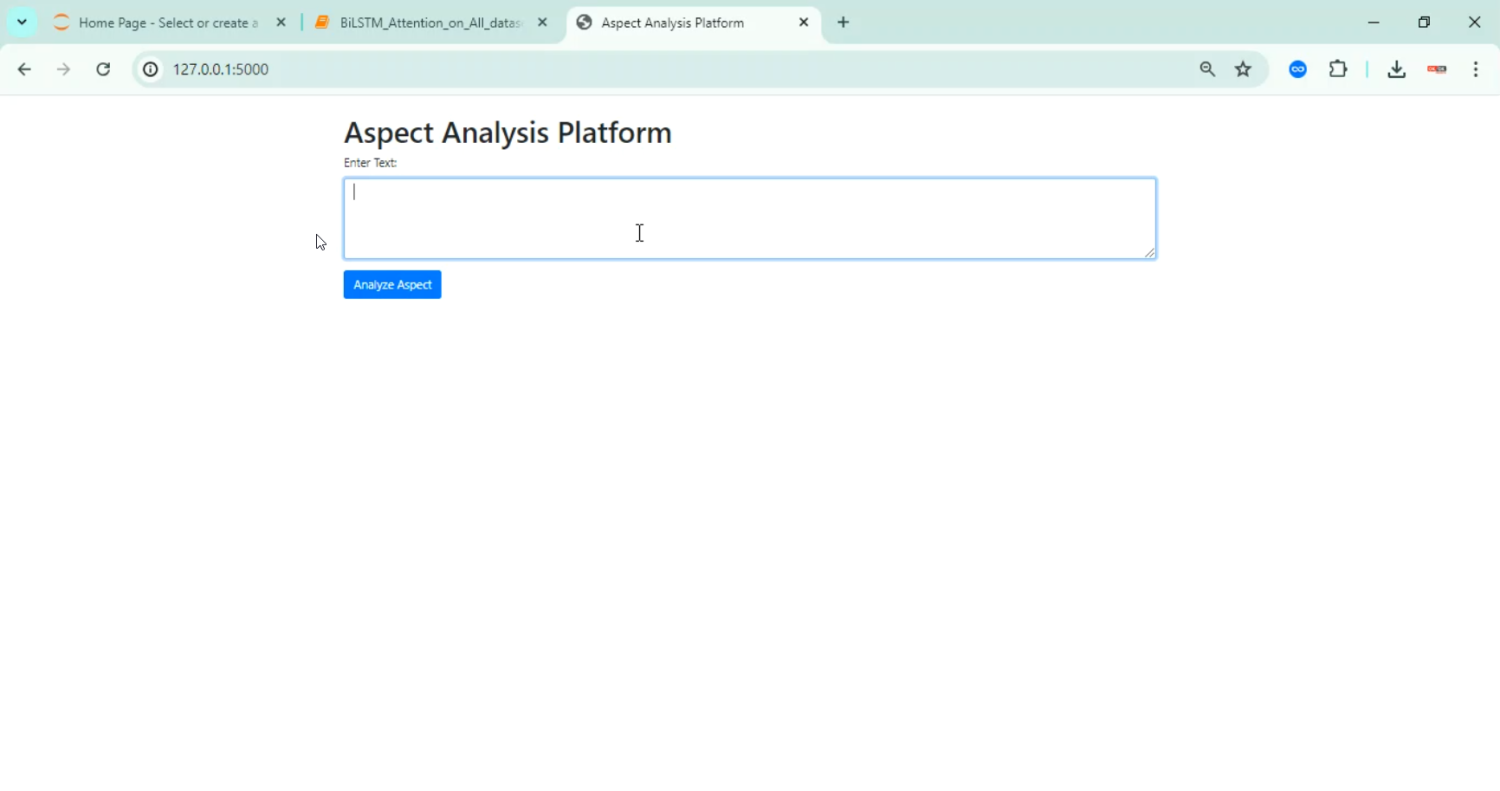
Task: Minimize the browser window
Action: (1374, 22)
